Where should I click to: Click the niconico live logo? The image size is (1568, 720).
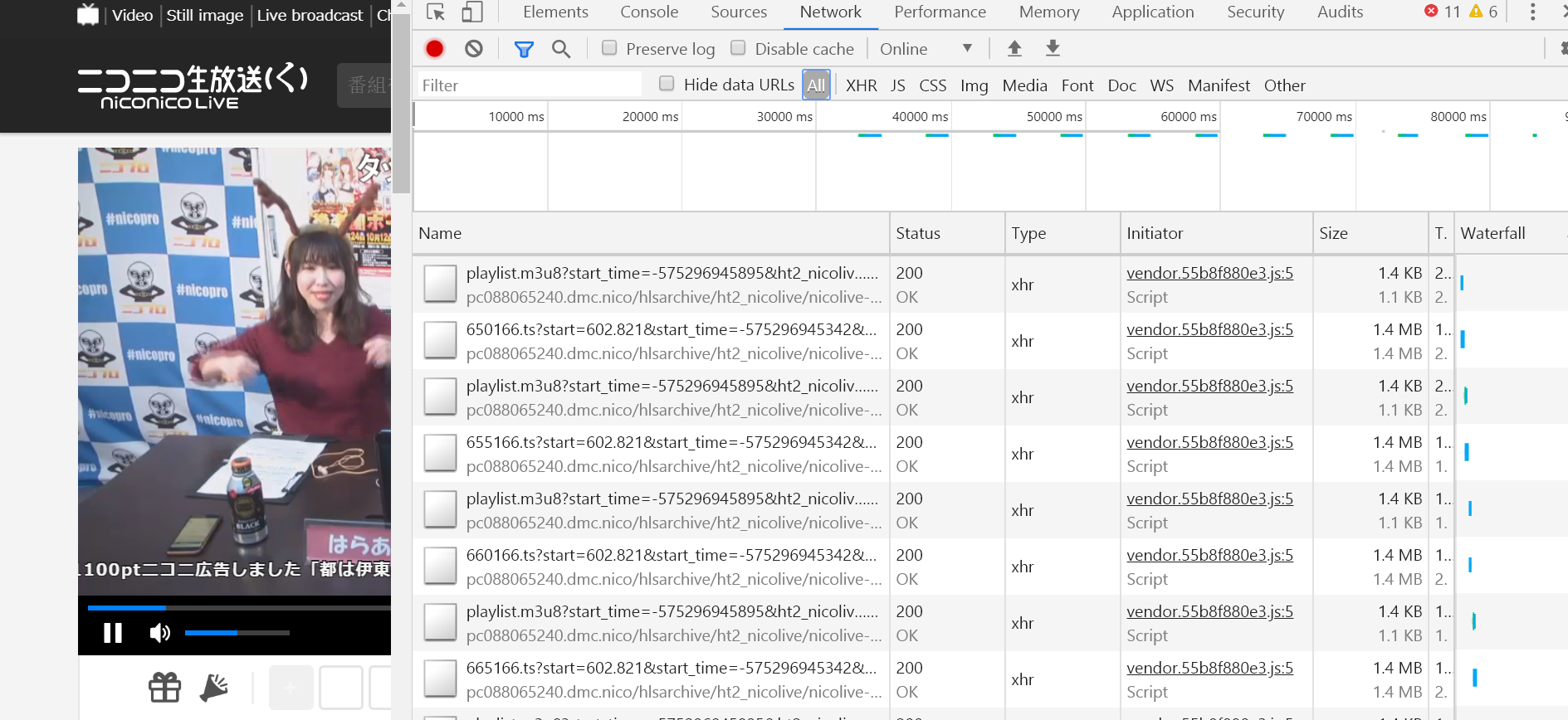(193, 86)
